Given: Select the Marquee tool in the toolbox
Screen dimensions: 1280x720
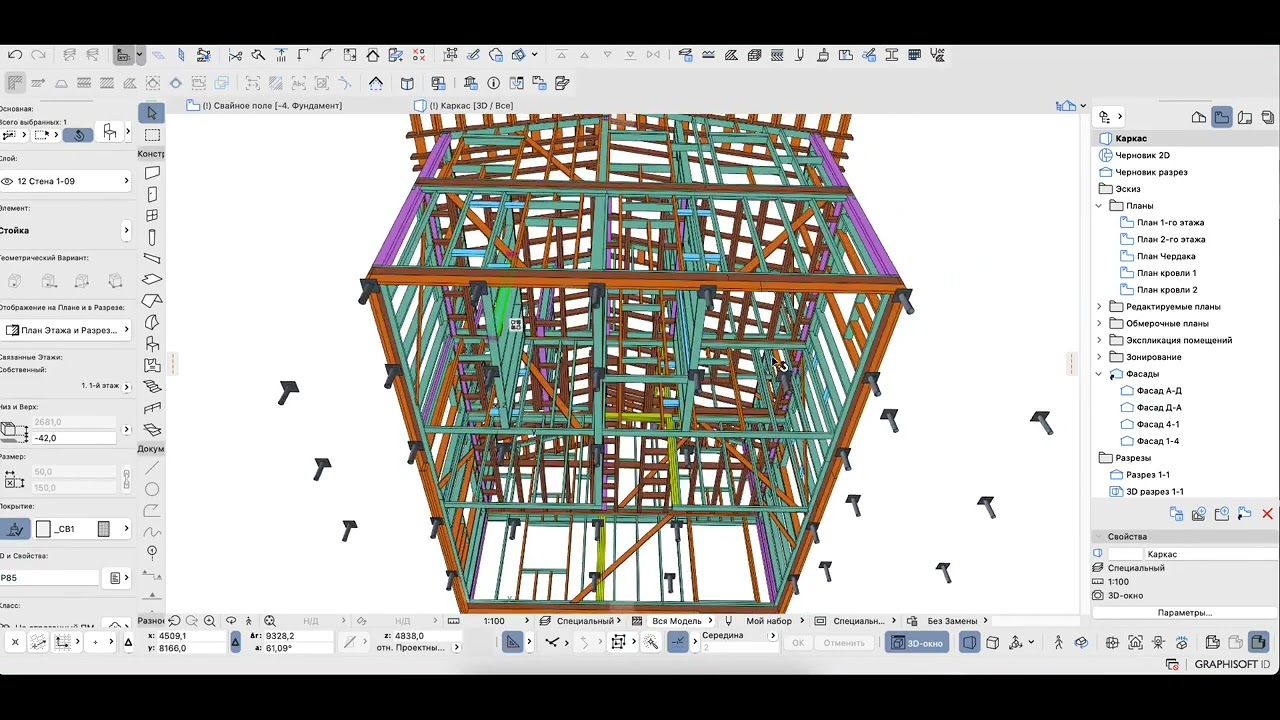Looking at the screenshot, I should pyautogui.click(x=152, y=134).
